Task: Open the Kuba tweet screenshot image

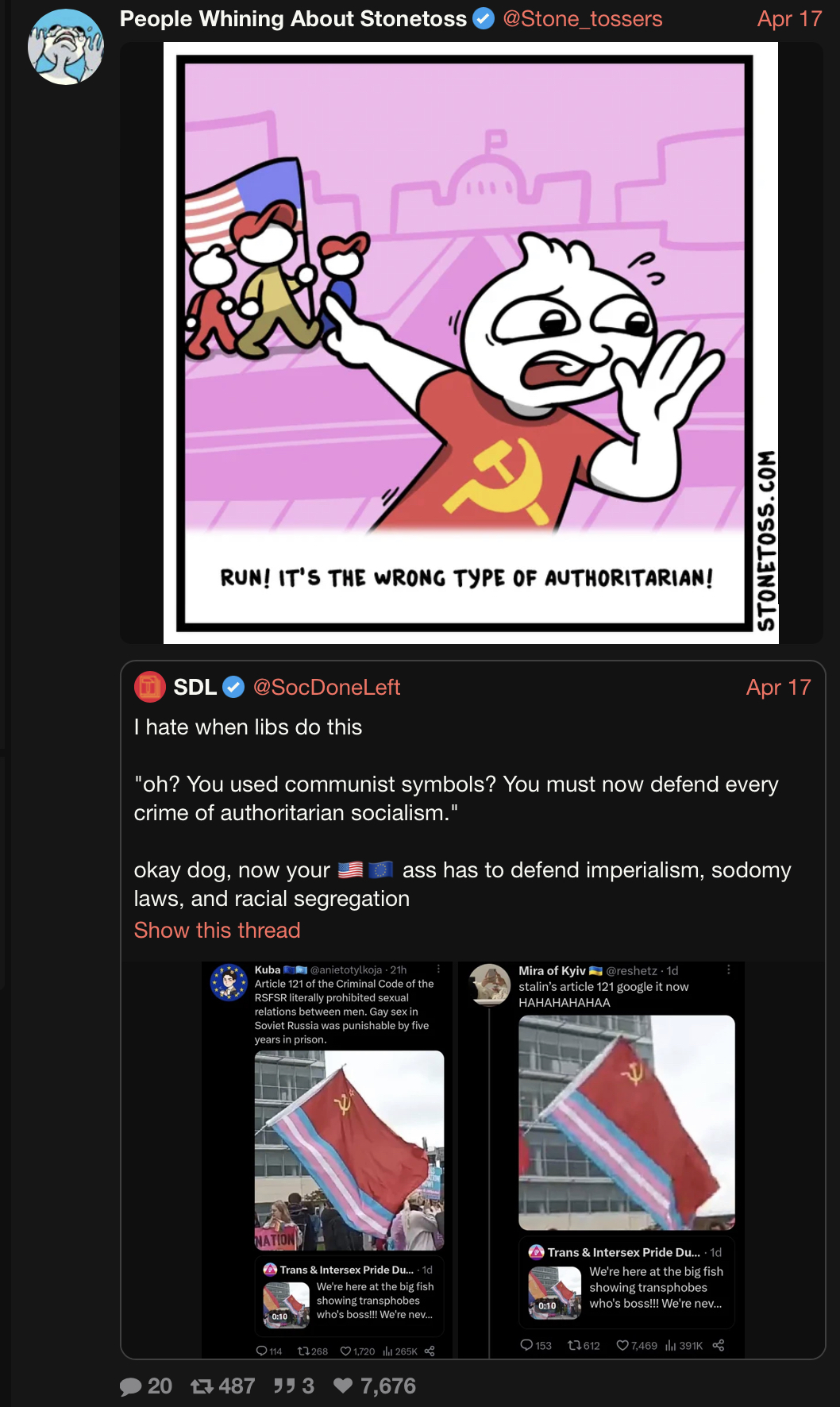Action: tap(329, 1159)
